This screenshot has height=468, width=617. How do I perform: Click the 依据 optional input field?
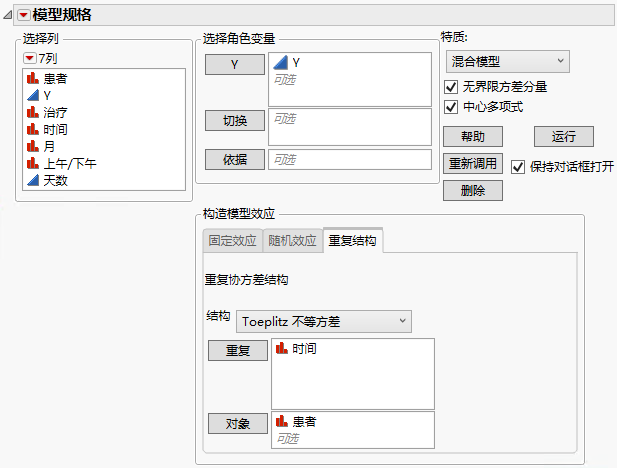348,159
